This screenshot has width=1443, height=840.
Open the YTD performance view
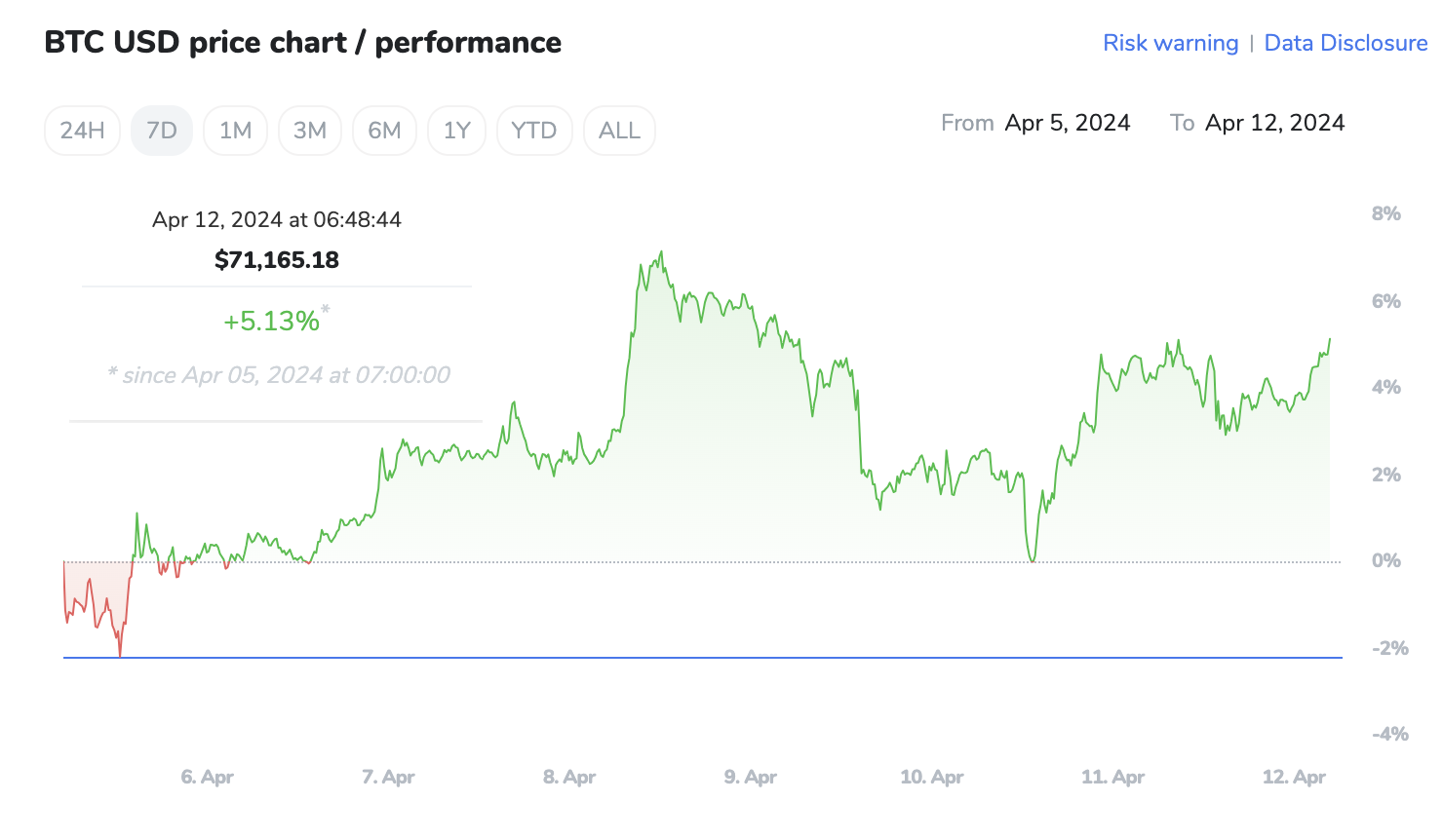point(534,130)
